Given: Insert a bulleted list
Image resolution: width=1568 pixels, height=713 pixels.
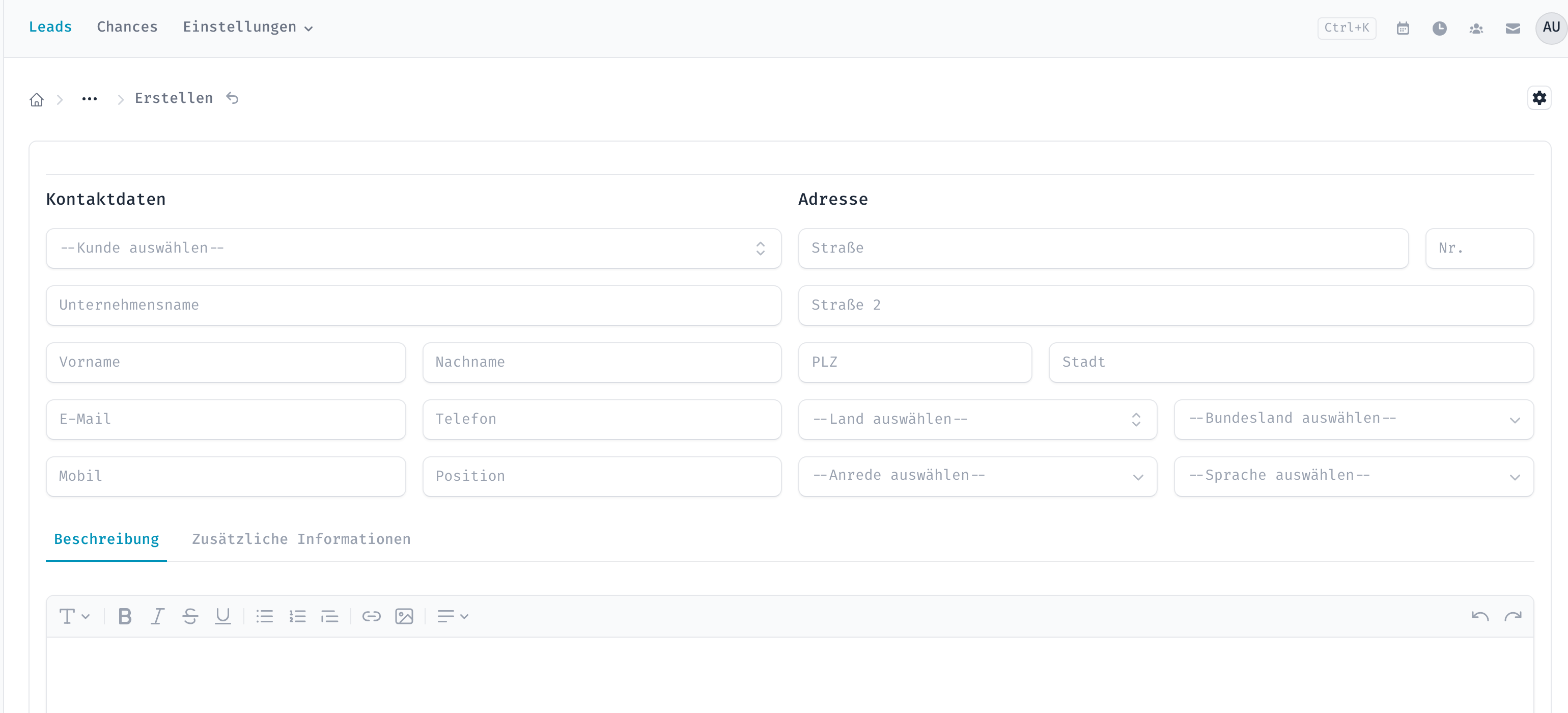Looking at the screenshot, I should 264,616.
